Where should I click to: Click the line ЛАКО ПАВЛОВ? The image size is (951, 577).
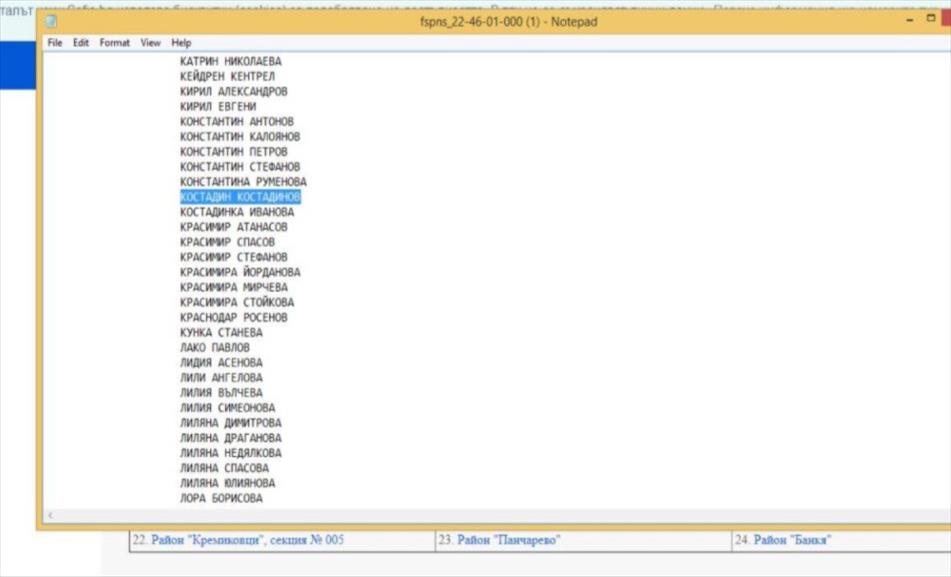pyautogui.click(x=215, y=348)
